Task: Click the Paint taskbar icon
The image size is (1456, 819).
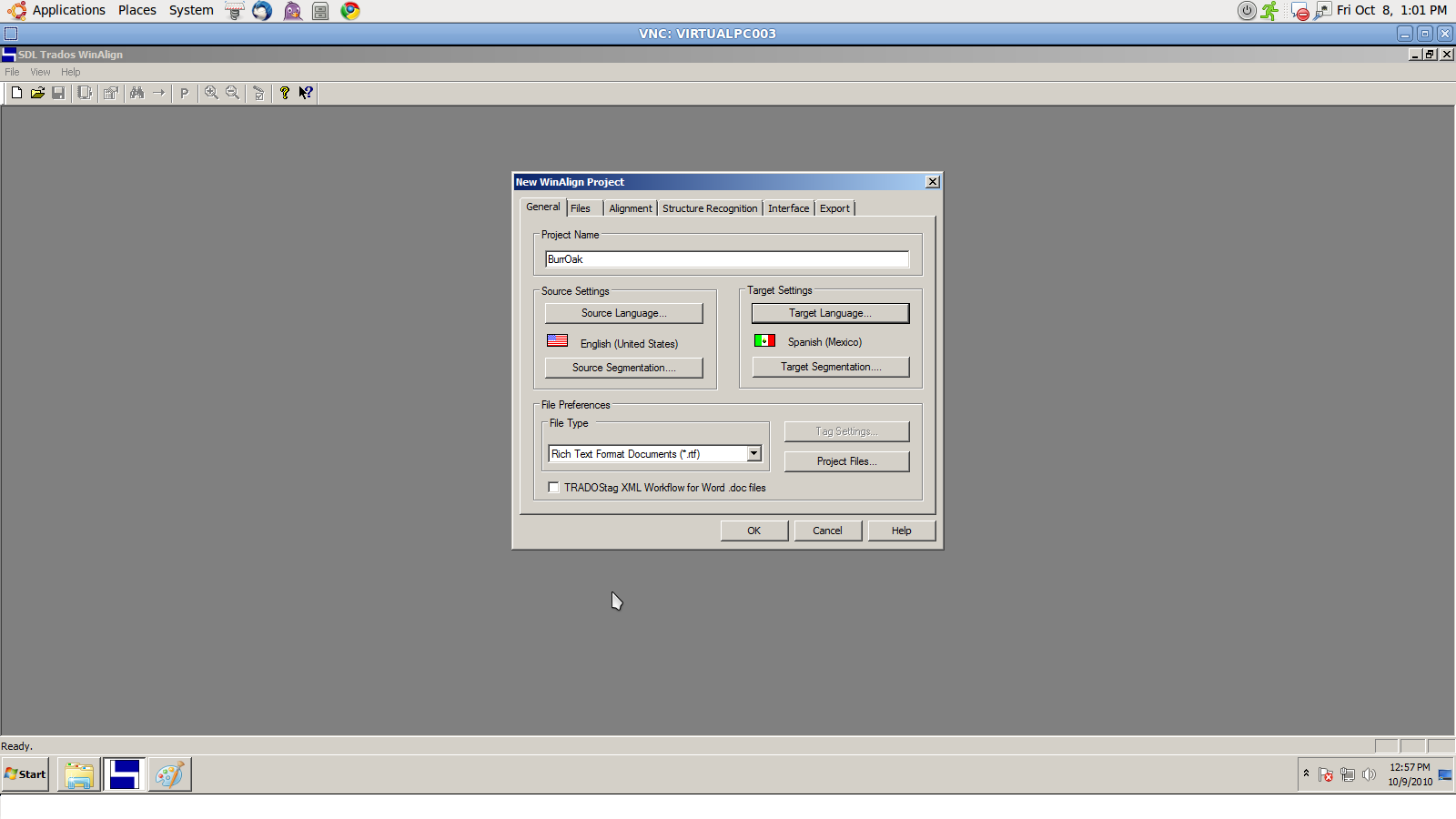Action: [x=169, y=774]
